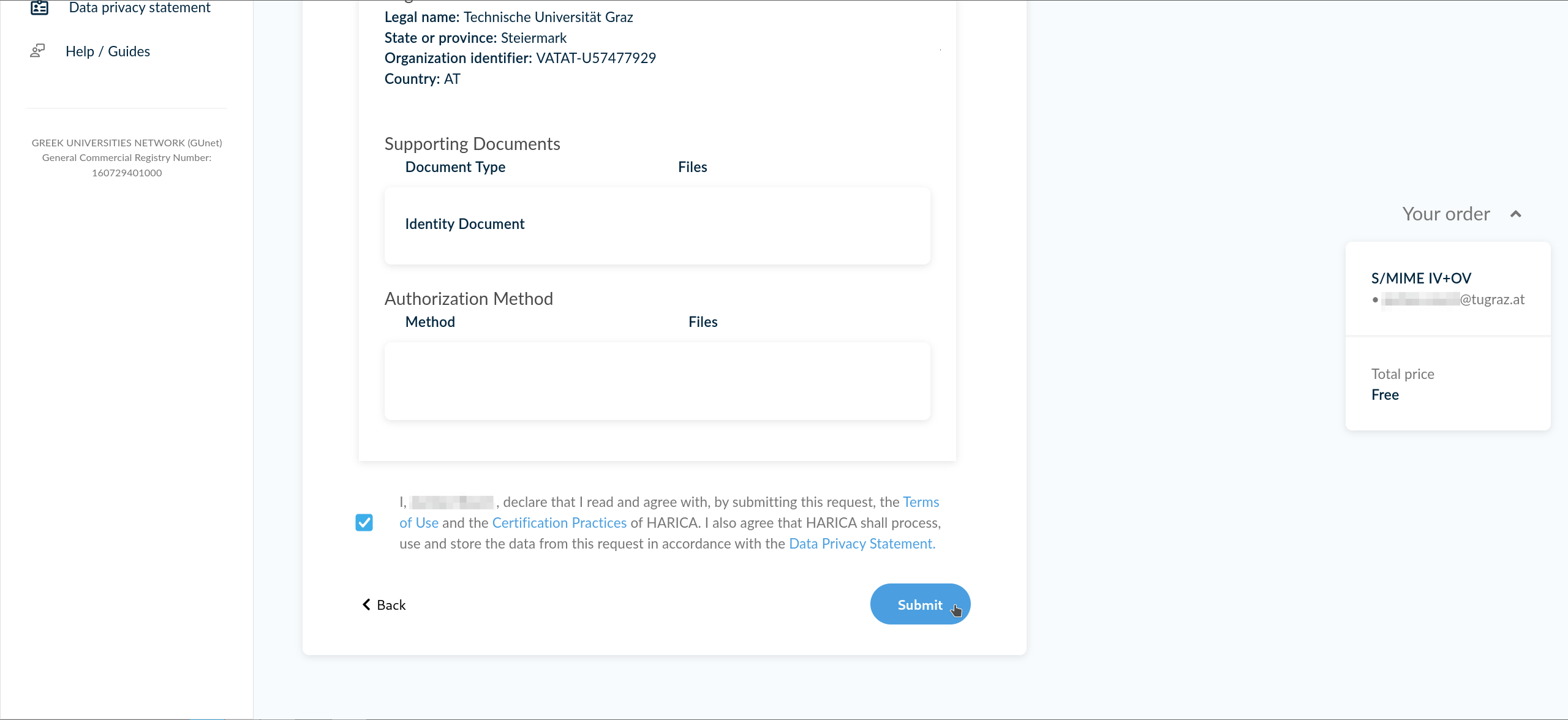This screenshot has height=720, width=1568.
Task: Click the Organization identifier VATAT-U57477929 text
Action: 520,58
